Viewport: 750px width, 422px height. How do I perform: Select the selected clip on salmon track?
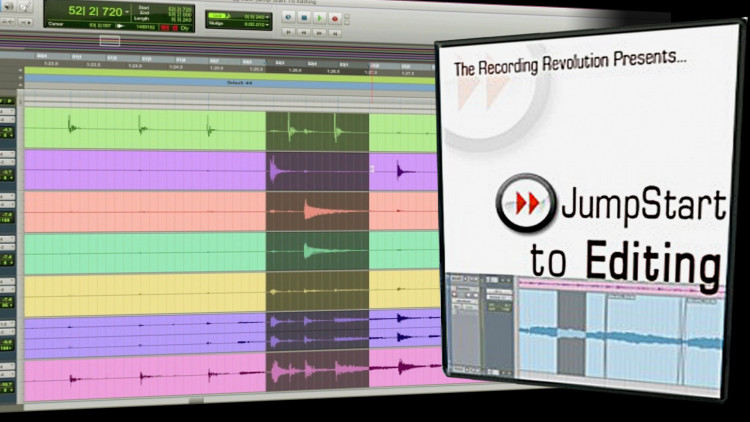coord(317,212)
